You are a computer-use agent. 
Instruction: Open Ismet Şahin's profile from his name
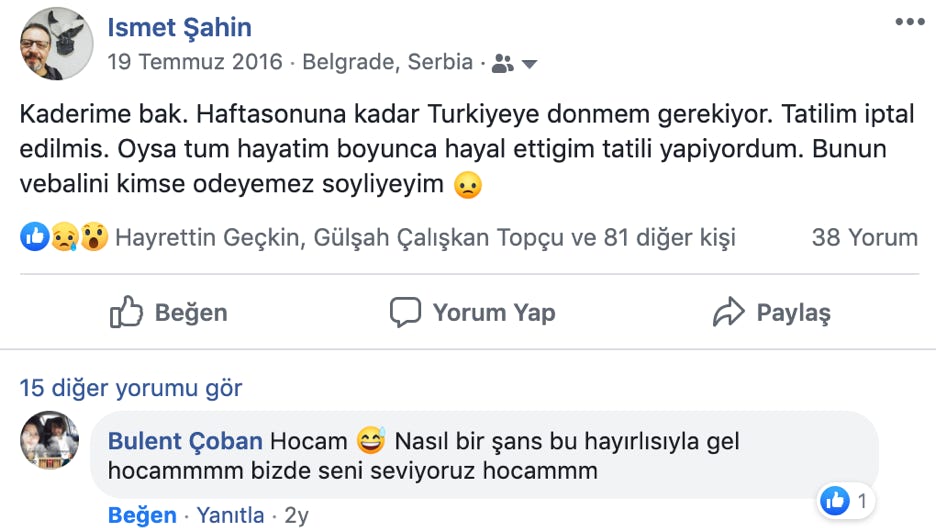tap(180, 27)
